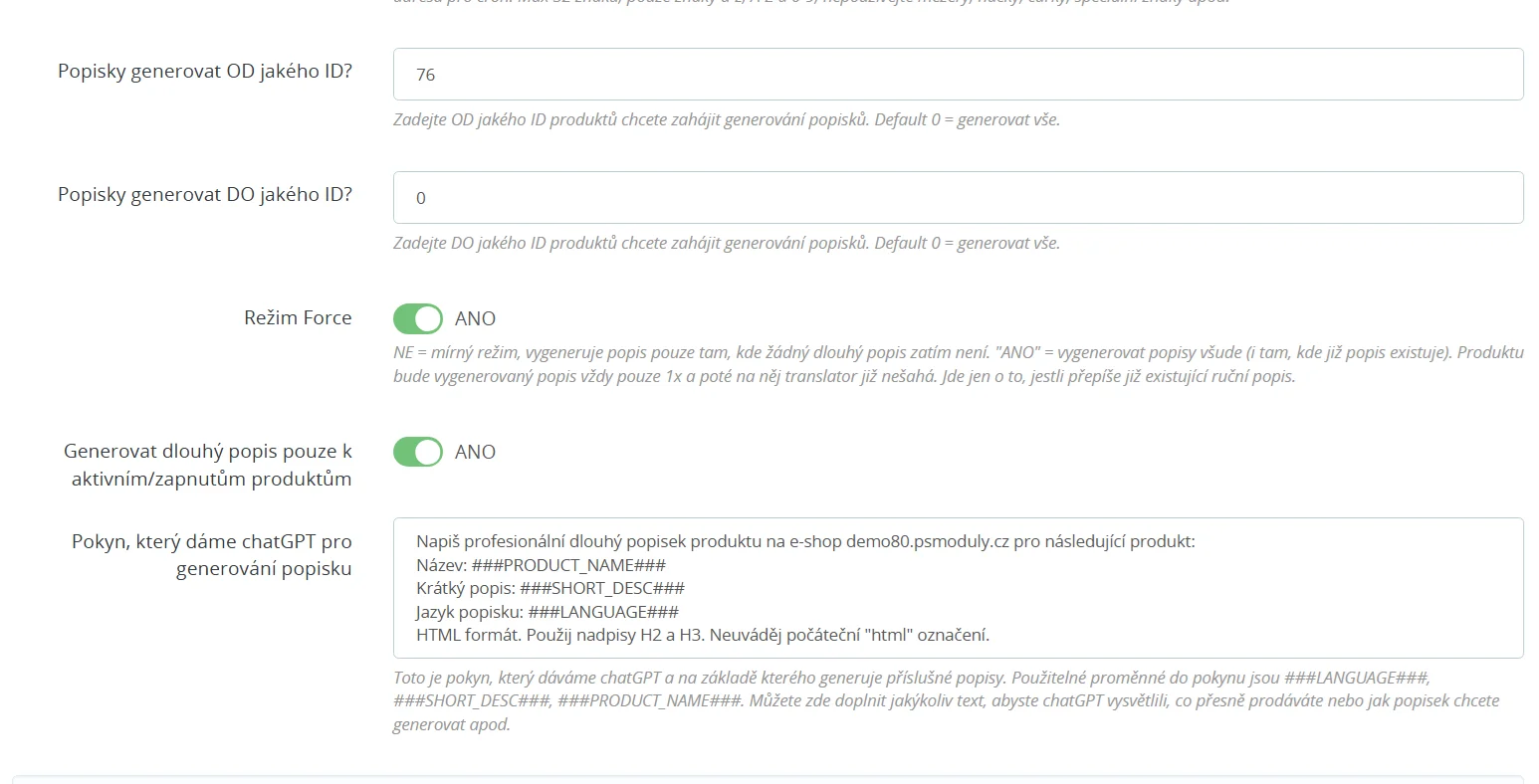Click the ###PRODUCT_NAME### line in the prompt textarea
Screen dimensions: 1539x784
pos(542,565)
